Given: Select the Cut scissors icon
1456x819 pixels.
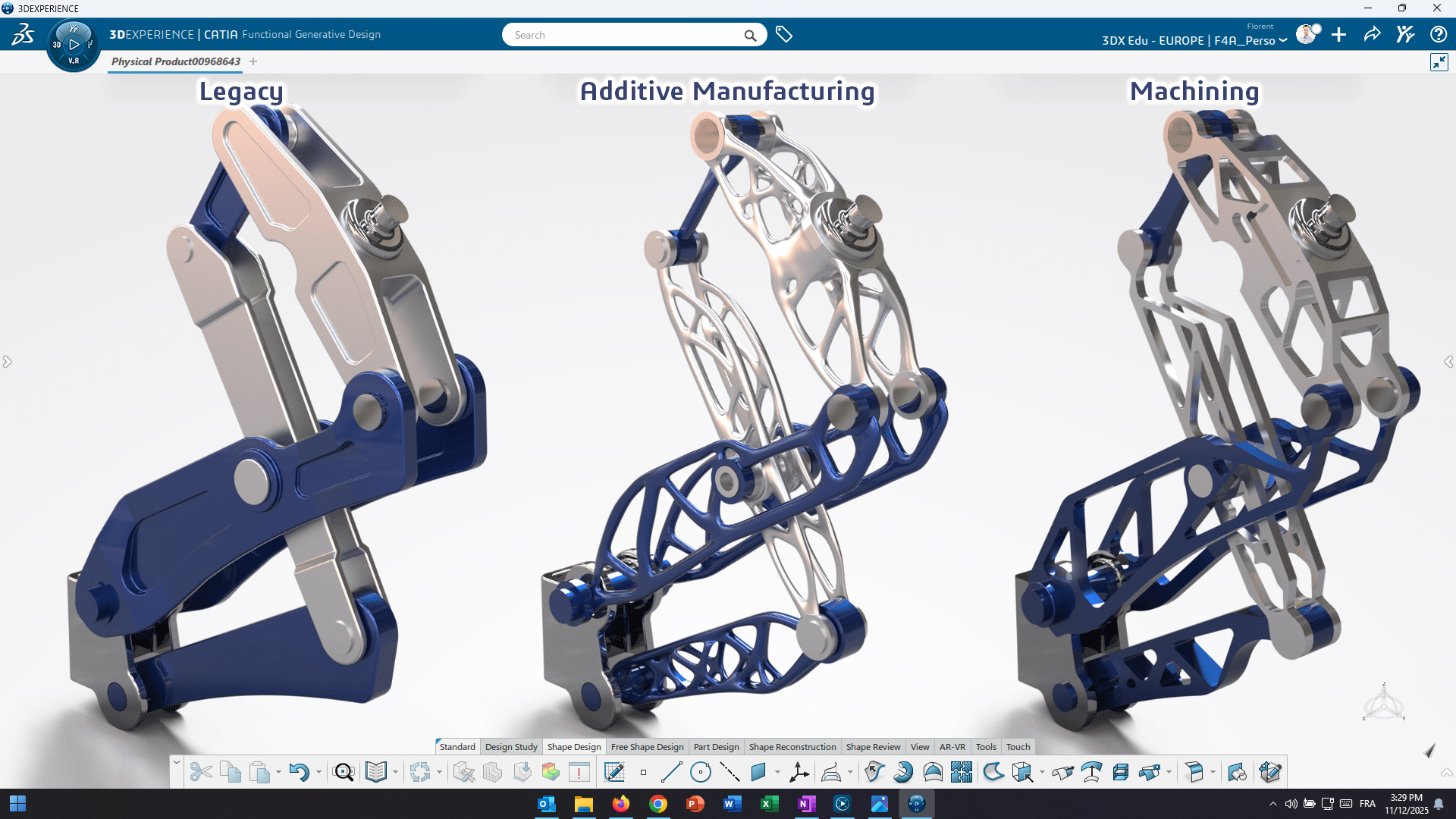Looking at the screenshot, I should [201, 772].
